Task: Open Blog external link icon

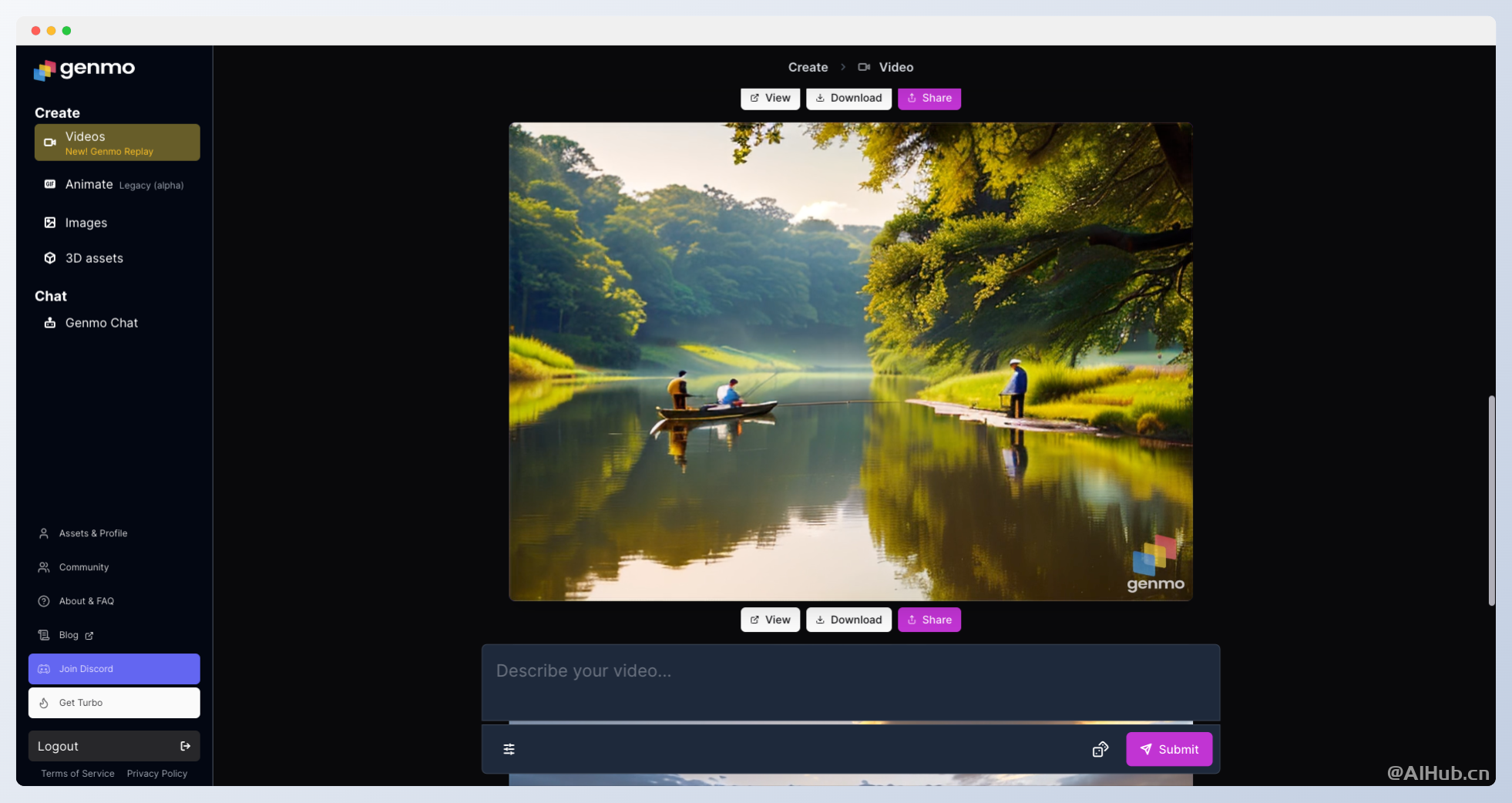Action: click(89, 636)
